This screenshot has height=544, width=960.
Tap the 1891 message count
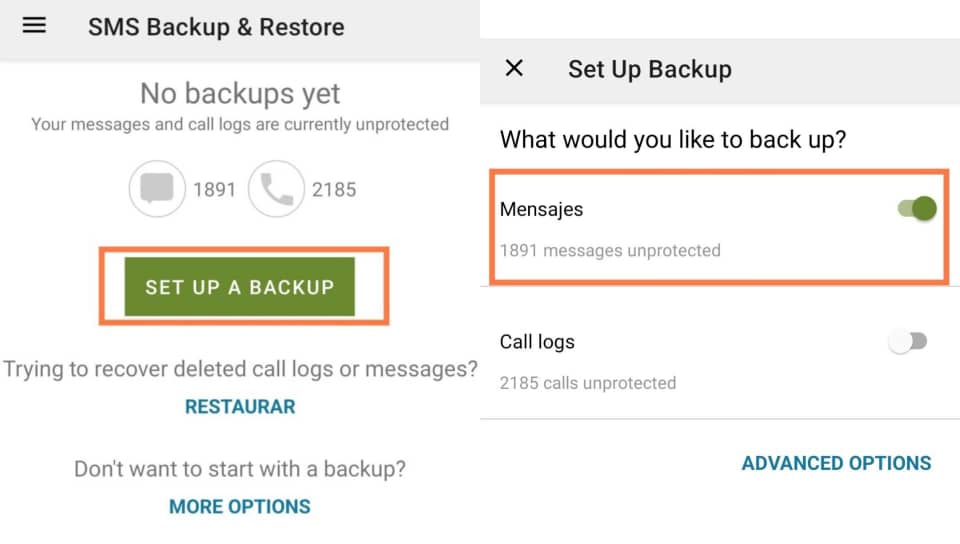pos(214,190)
